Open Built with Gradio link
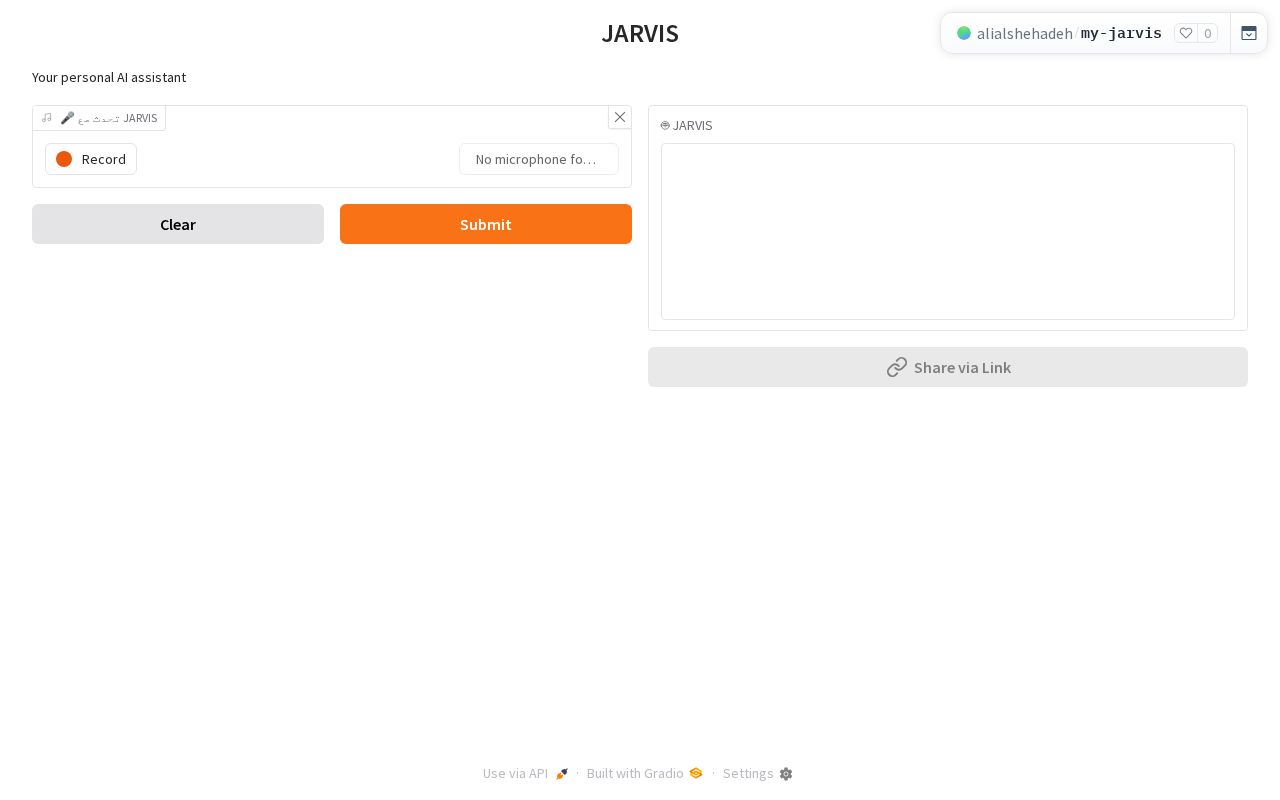 (x=645, y=773)
